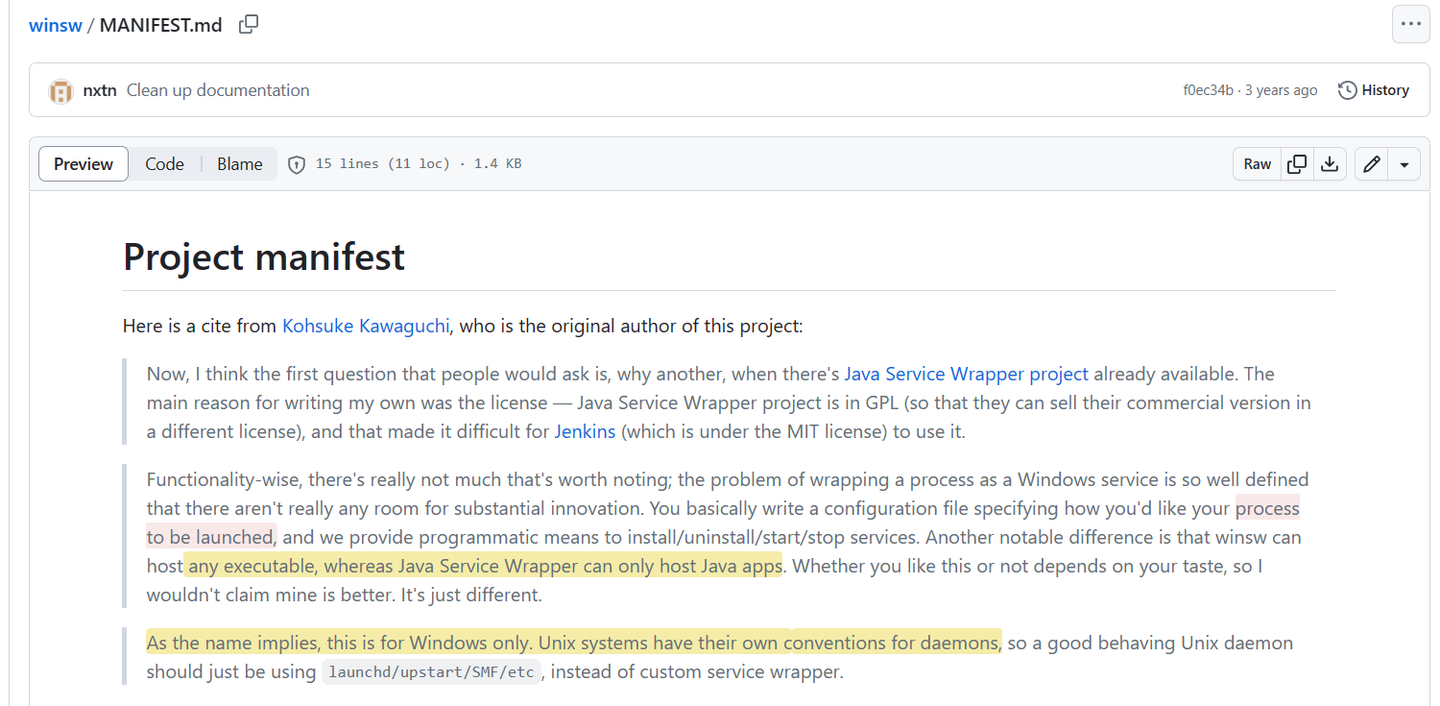The image size is (1440, 706).
Task: Switch to the Blame tab
Action: pos(240,164)
